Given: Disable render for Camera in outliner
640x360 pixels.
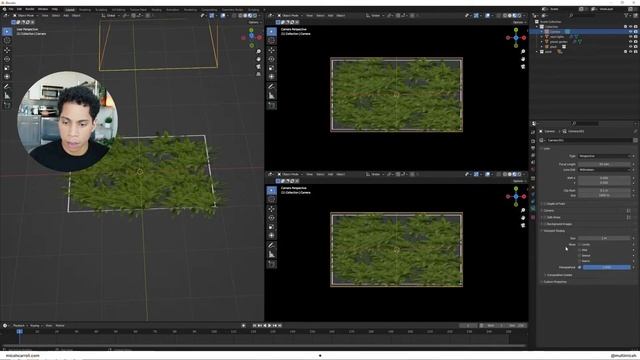Looking at the screenshot, I should tap(636, 31).
